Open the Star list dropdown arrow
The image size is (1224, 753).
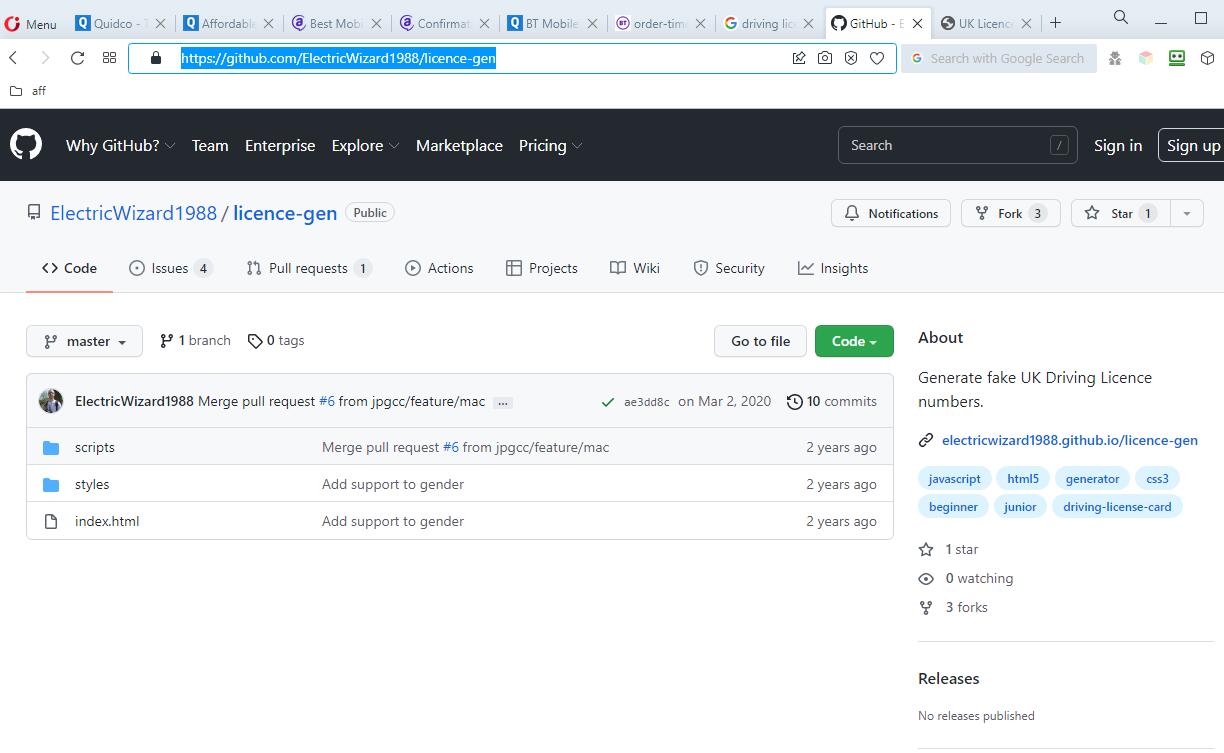[x=1187, y=213]
